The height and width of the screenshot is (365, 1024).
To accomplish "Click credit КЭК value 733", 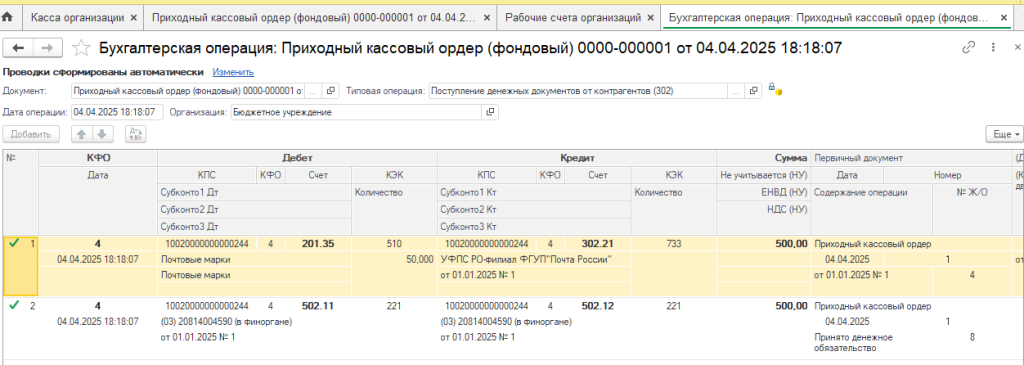I will click(673, 244).
